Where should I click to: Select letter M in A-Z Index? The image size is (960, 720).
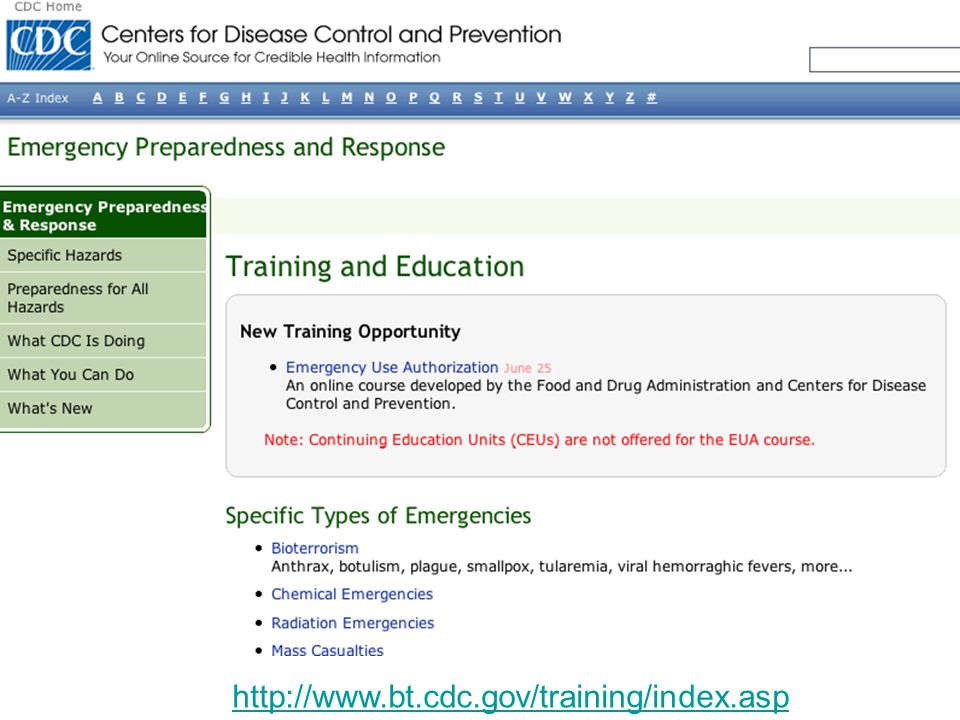pyautogui.click(x=347, y=97)
